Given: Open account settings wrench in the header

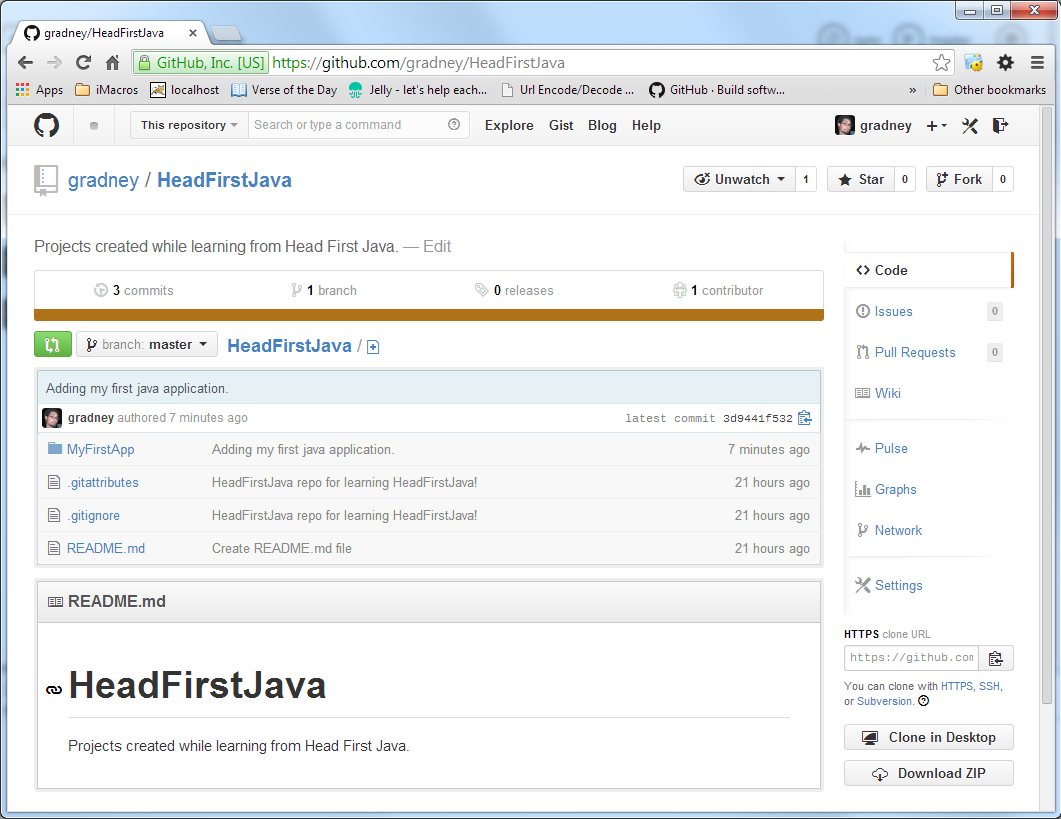Looking at the screenshot, I should [x=969, y=125].
